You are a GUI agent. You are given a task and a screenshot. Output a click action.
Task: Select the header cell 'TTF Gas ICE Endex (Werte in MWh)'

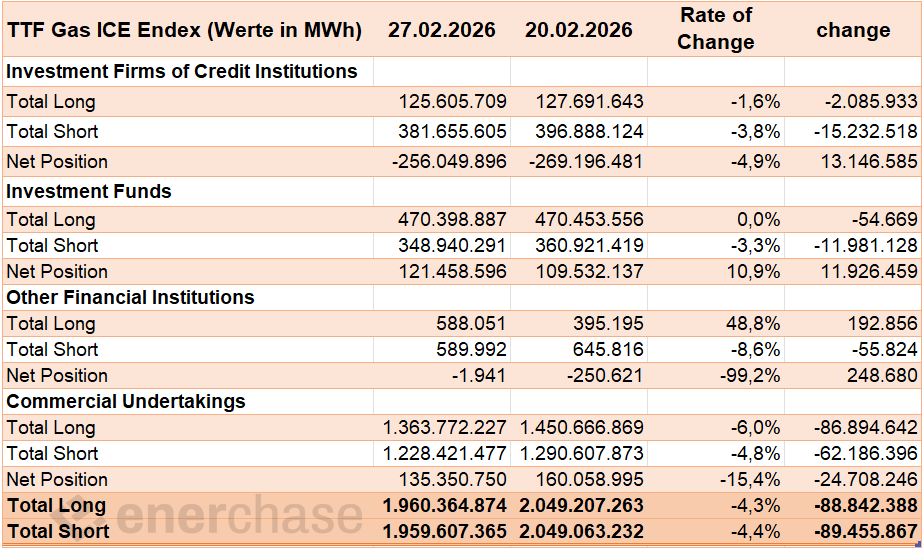pos(184,30)
